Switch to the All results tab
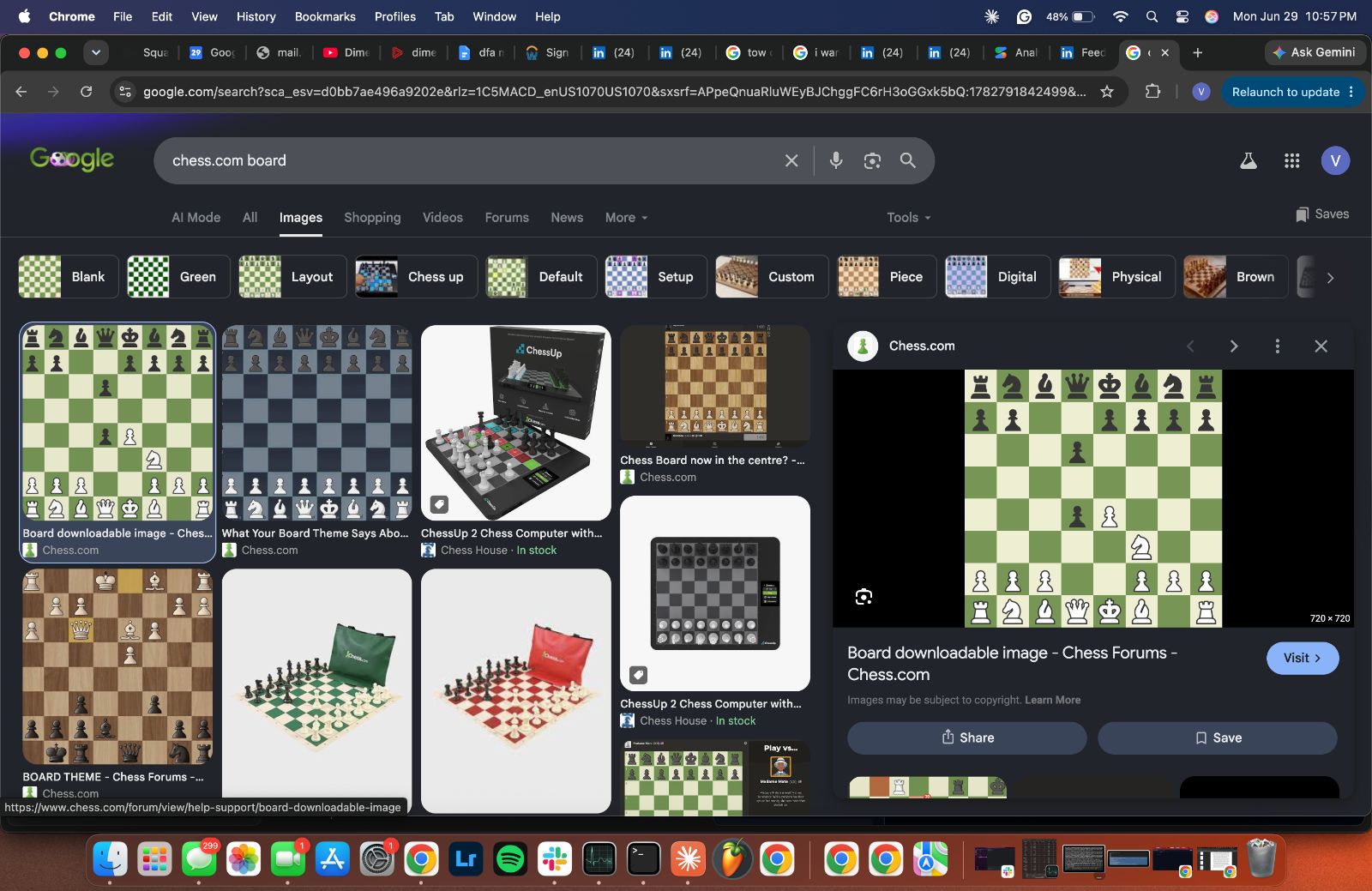The image size is (1372, 891). pos(250,218)
